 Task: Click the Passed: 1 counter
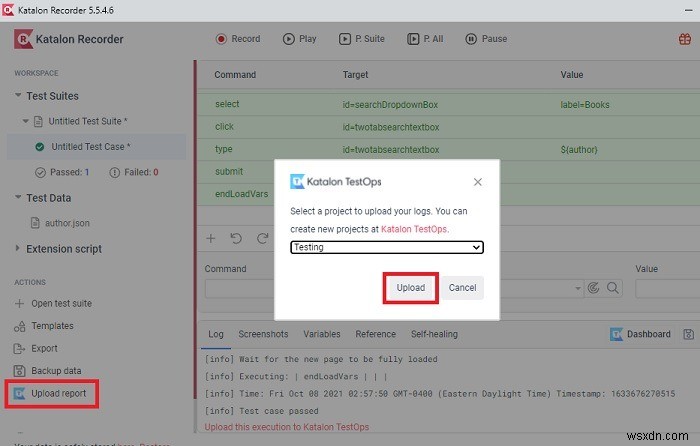click(62, 172)
